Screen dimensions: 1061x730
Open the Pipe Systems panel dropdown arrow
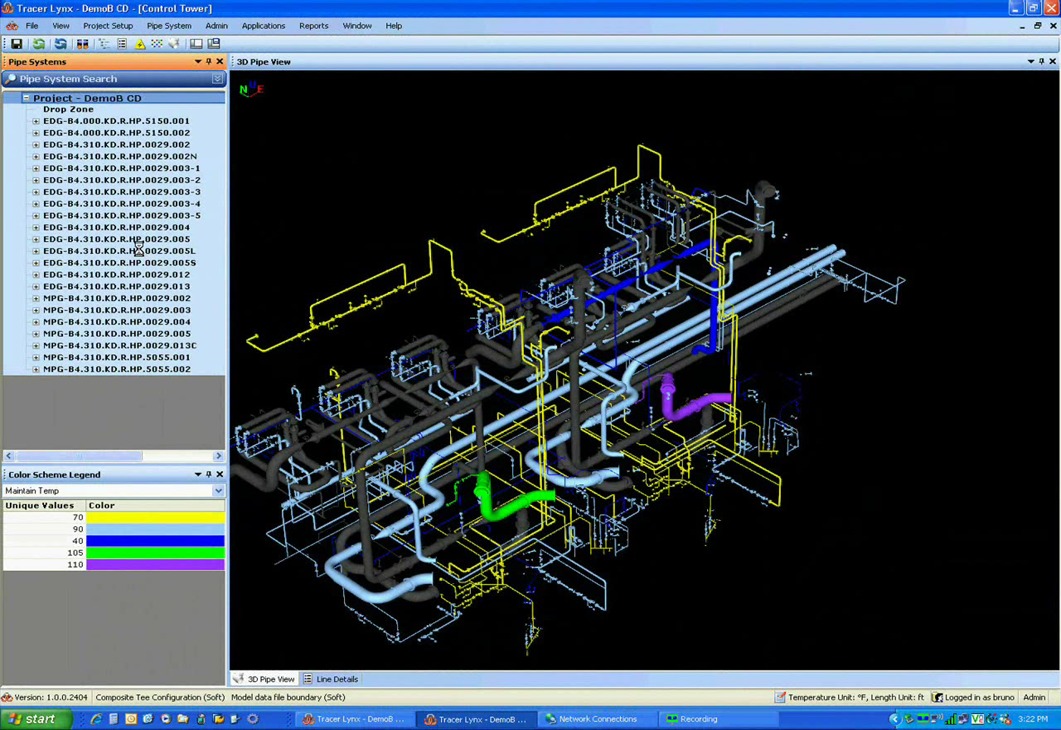[198, 62]
